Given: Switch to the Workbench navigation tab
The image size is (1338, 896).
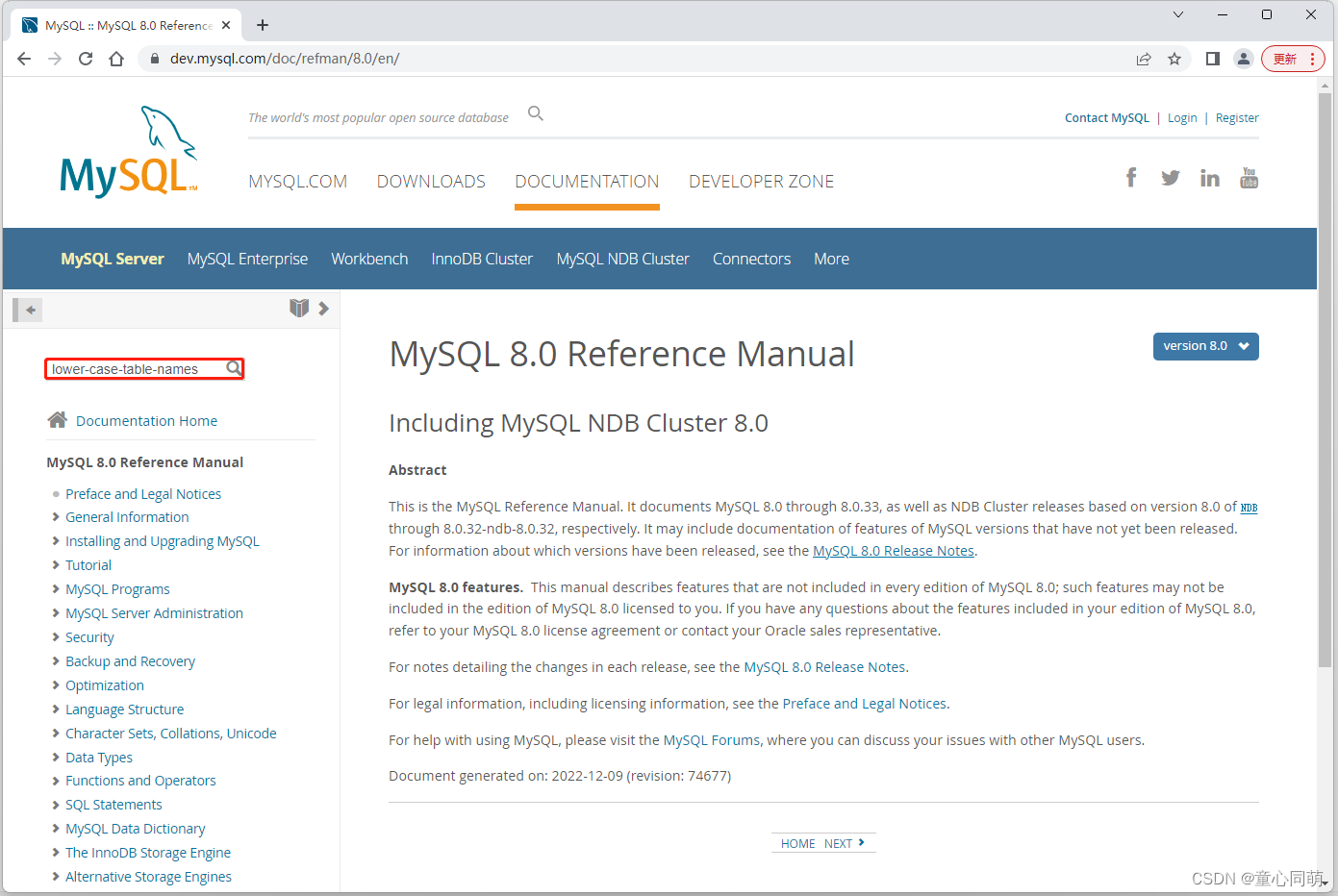Looking at the screenshot, I should click(369, 258).
